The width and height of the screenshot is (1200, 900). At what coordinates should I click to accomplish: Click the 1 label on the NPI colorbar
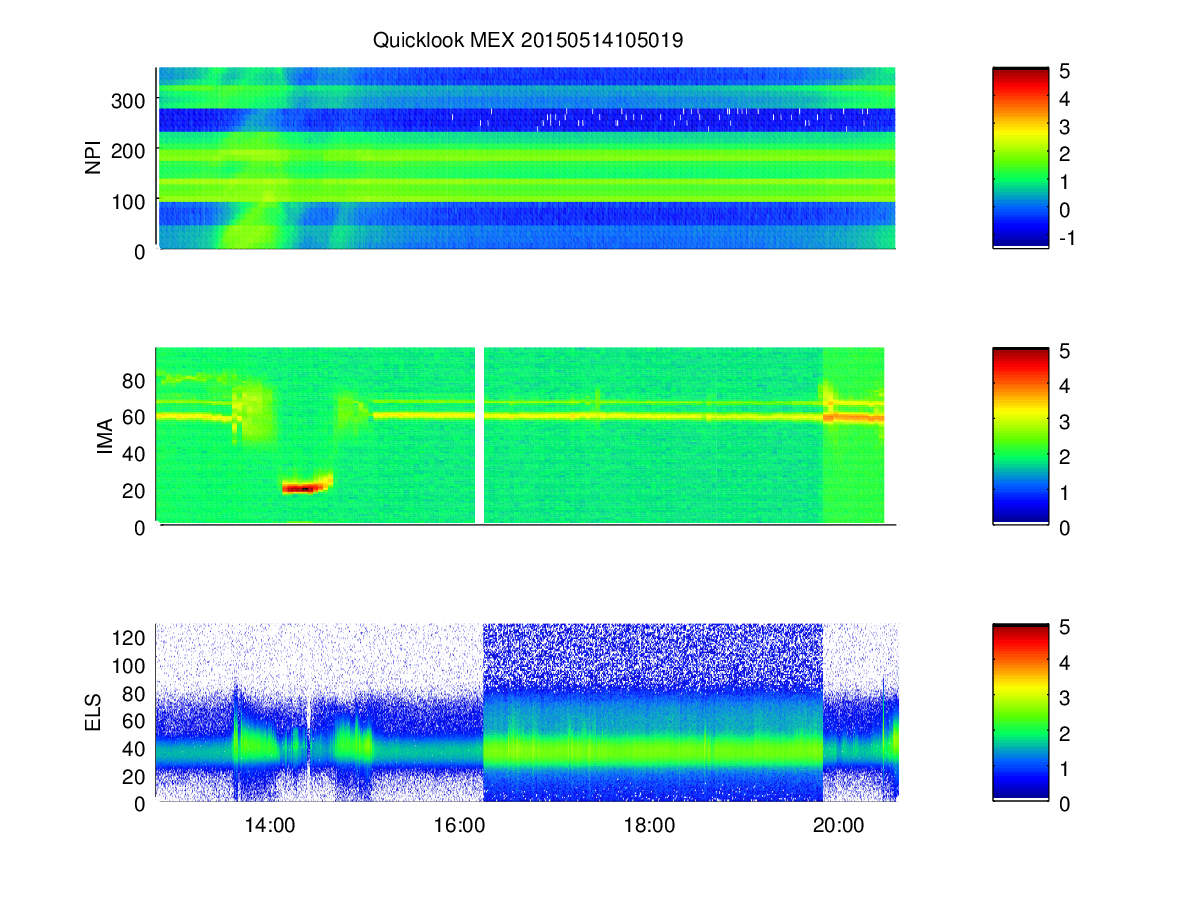1065,182
